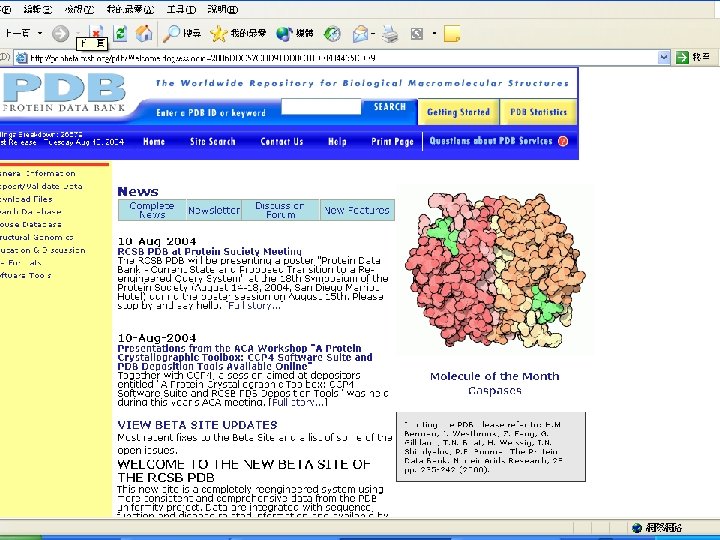Open Software Tools in the yellow sidebar
Screen dimensions: 720x540
(26, 275)
